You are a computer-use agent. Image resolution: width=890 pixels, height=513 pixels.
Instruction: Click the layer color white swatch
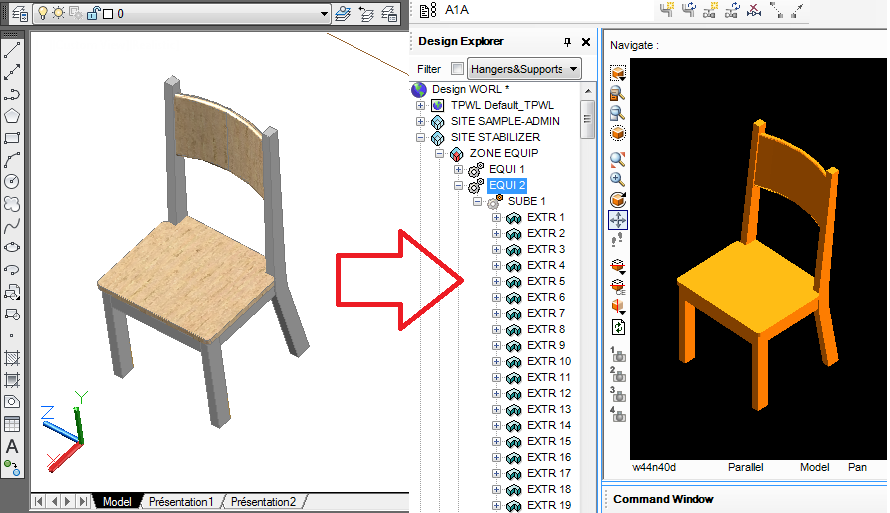click(108, 14)
